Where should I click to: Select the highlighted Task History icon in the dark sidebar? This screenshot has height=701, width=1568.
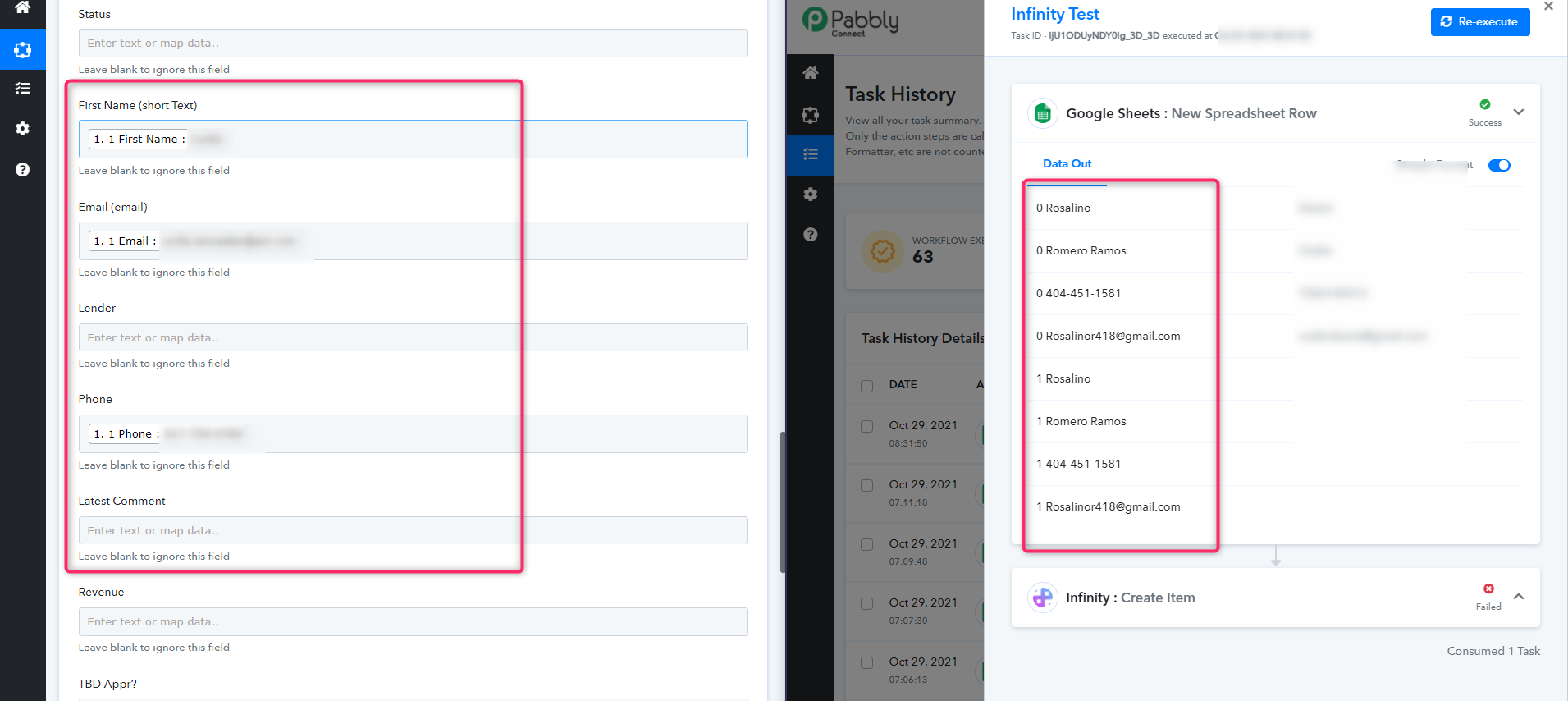(x=811, y=154)
